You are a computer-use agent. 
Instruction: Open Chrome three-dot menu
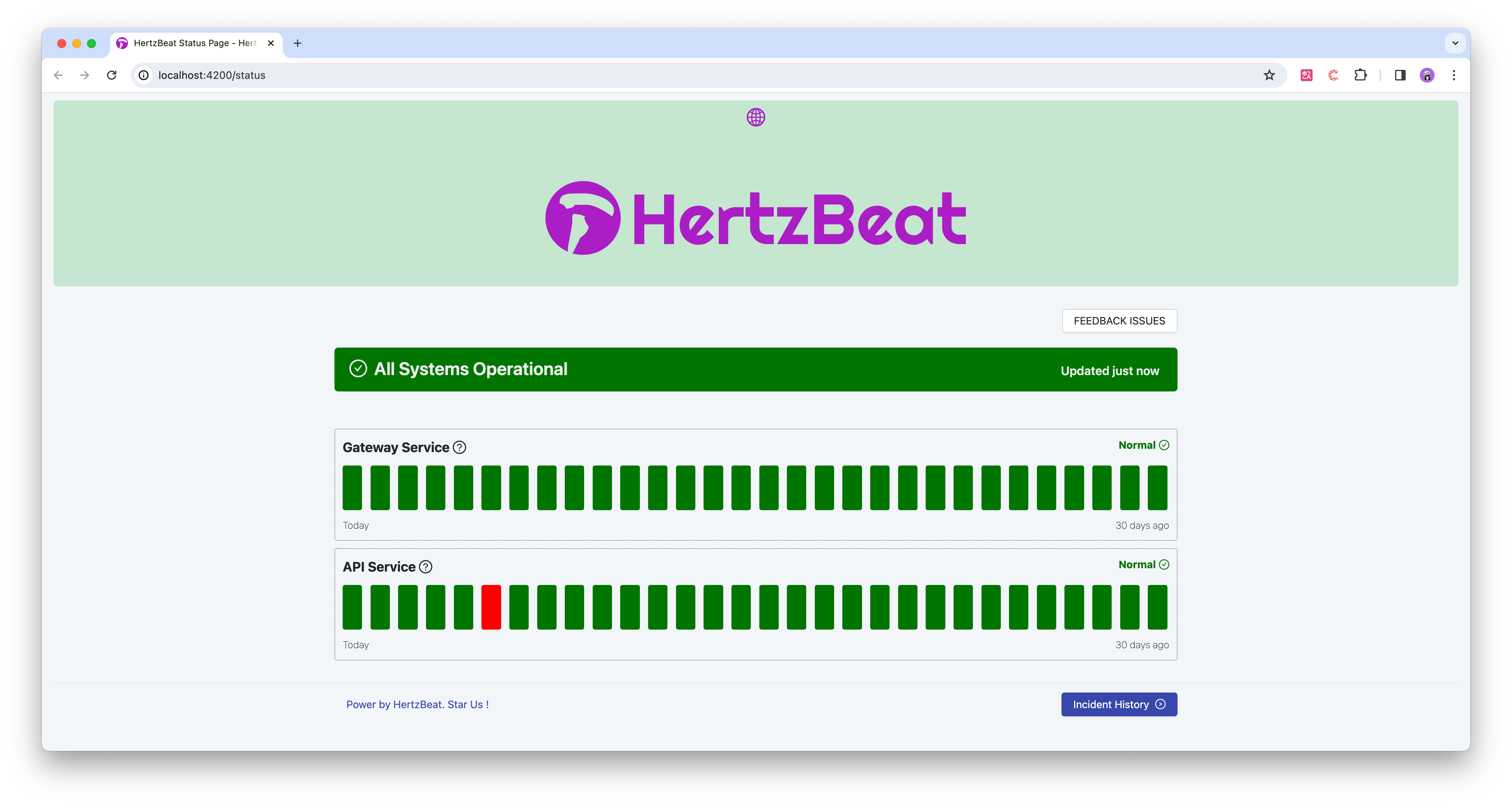pyautogui.click(x=1453, y=75)
